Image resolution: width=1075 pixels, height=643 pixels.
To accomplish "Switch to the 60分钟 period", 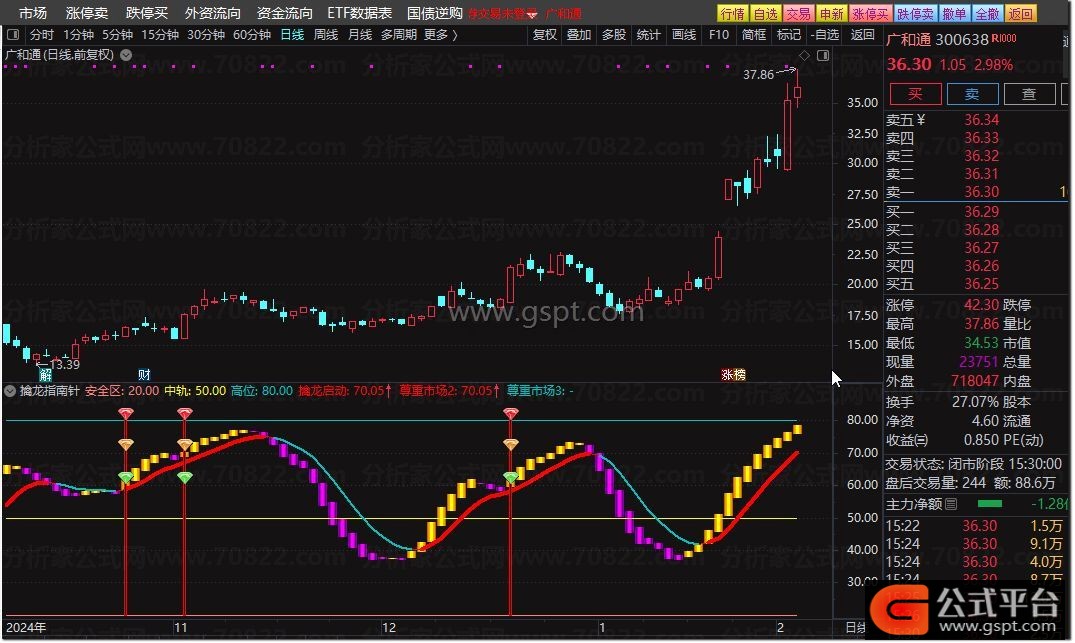I will coord(252,34).
